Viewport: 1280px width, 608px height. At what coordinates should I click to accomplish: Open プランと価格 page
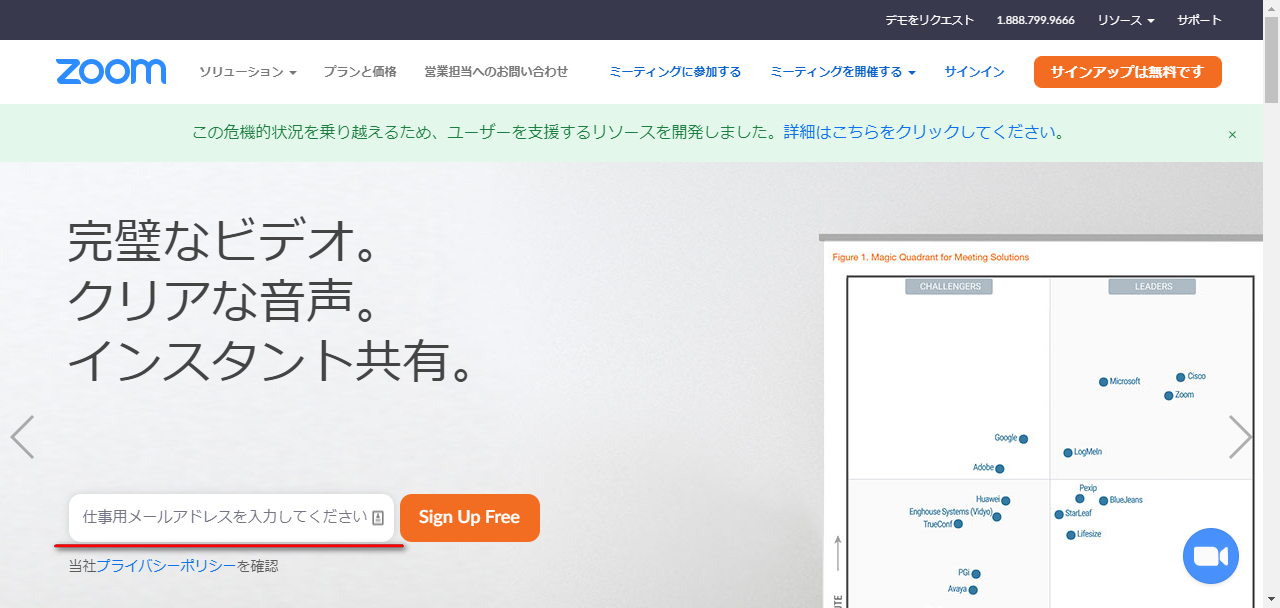click(360, 72)
